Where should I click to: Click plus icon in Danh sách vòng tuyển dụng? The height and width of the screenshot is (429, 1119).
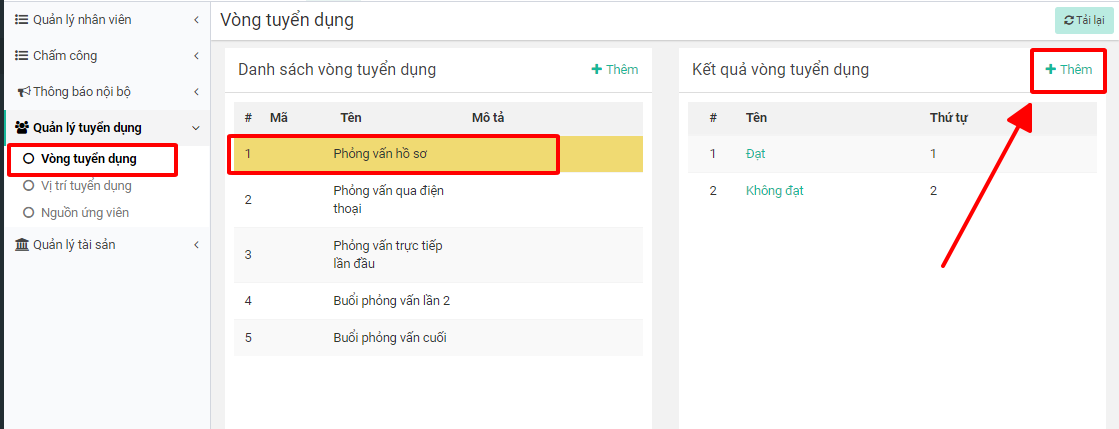(x=597, y=69)
